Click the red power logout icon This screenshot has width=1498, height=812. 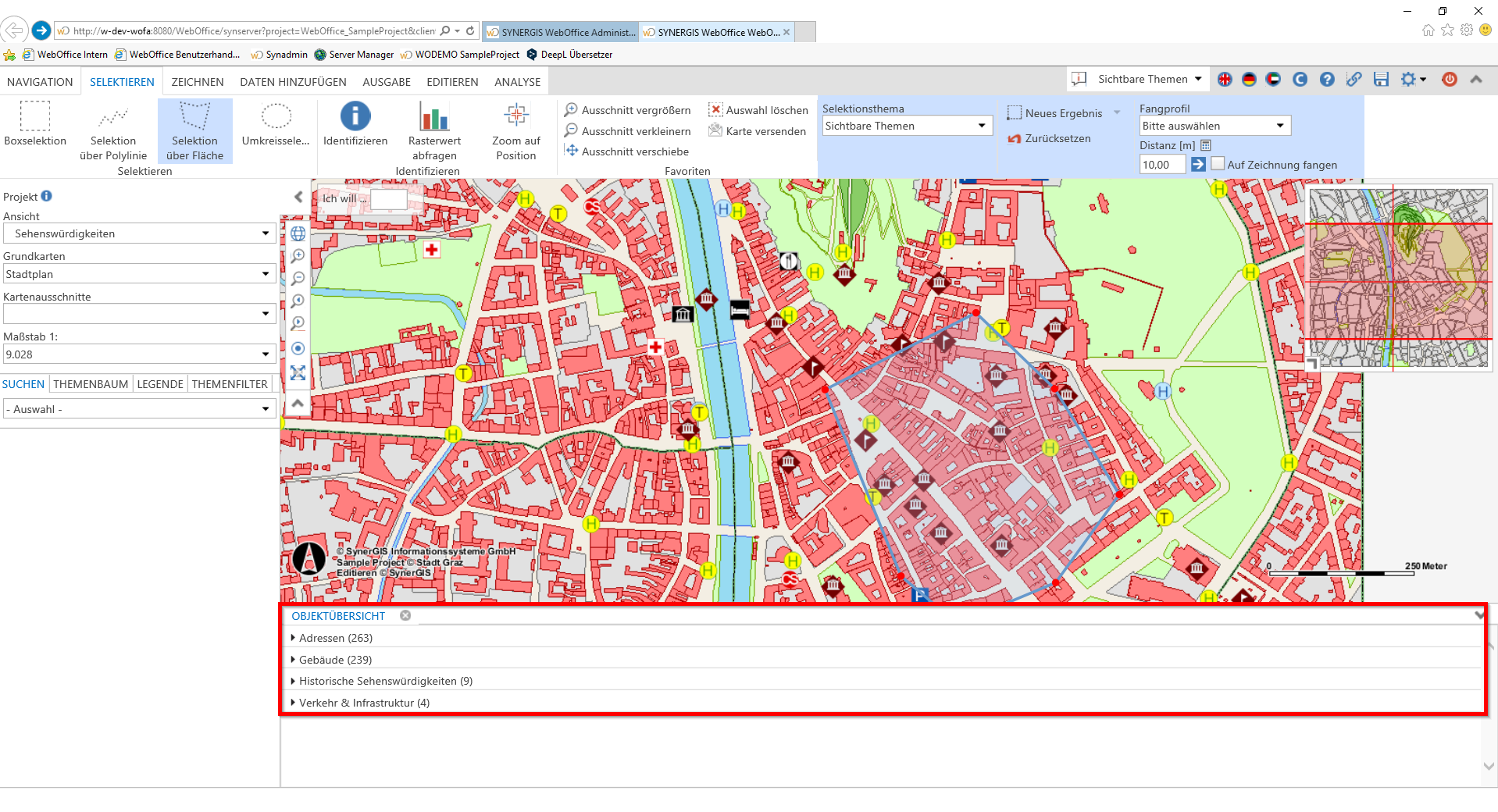(x=1450, y=79)
